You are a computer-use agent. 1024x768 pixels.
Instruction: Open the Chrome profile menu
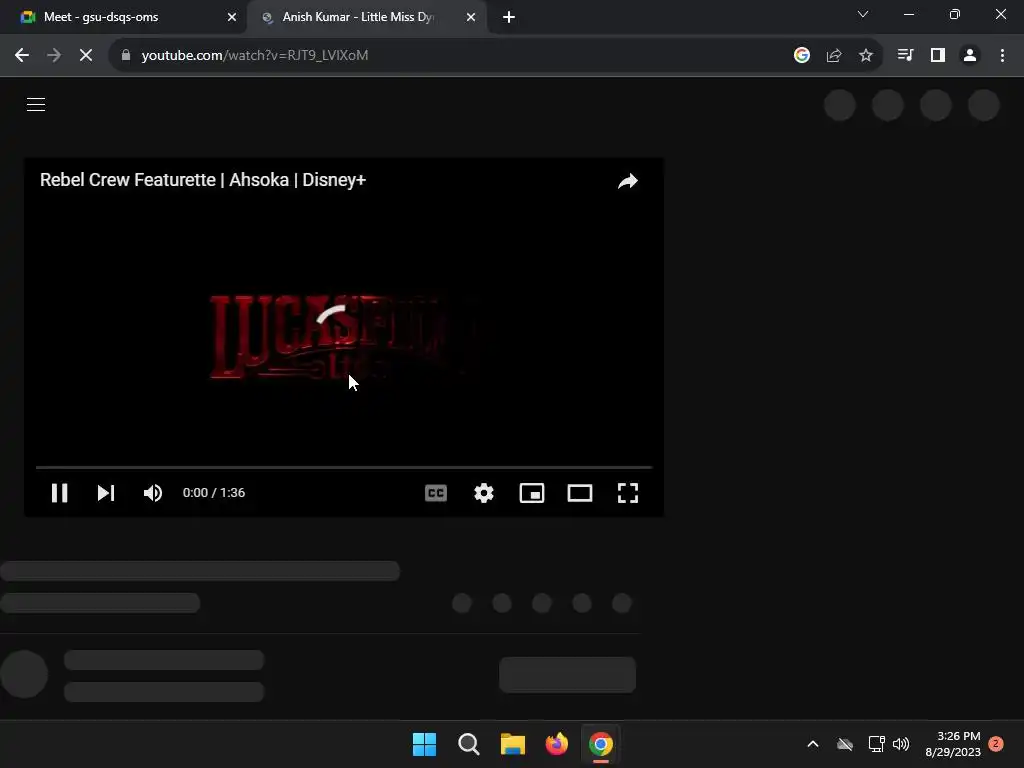click(x=970, y=56)
